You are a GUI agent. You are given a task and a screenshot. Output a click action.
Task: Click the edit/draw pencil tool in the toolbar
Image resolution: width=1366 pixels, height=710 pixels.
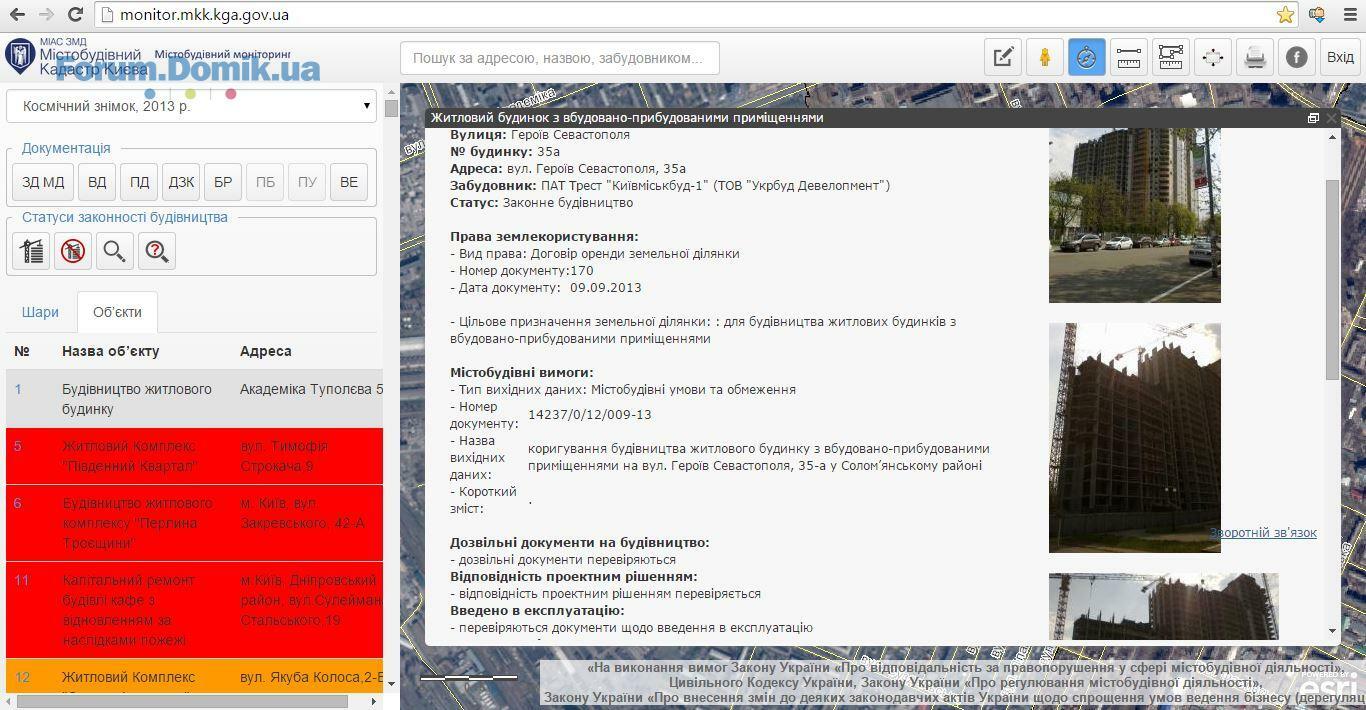coord(1003,58)
